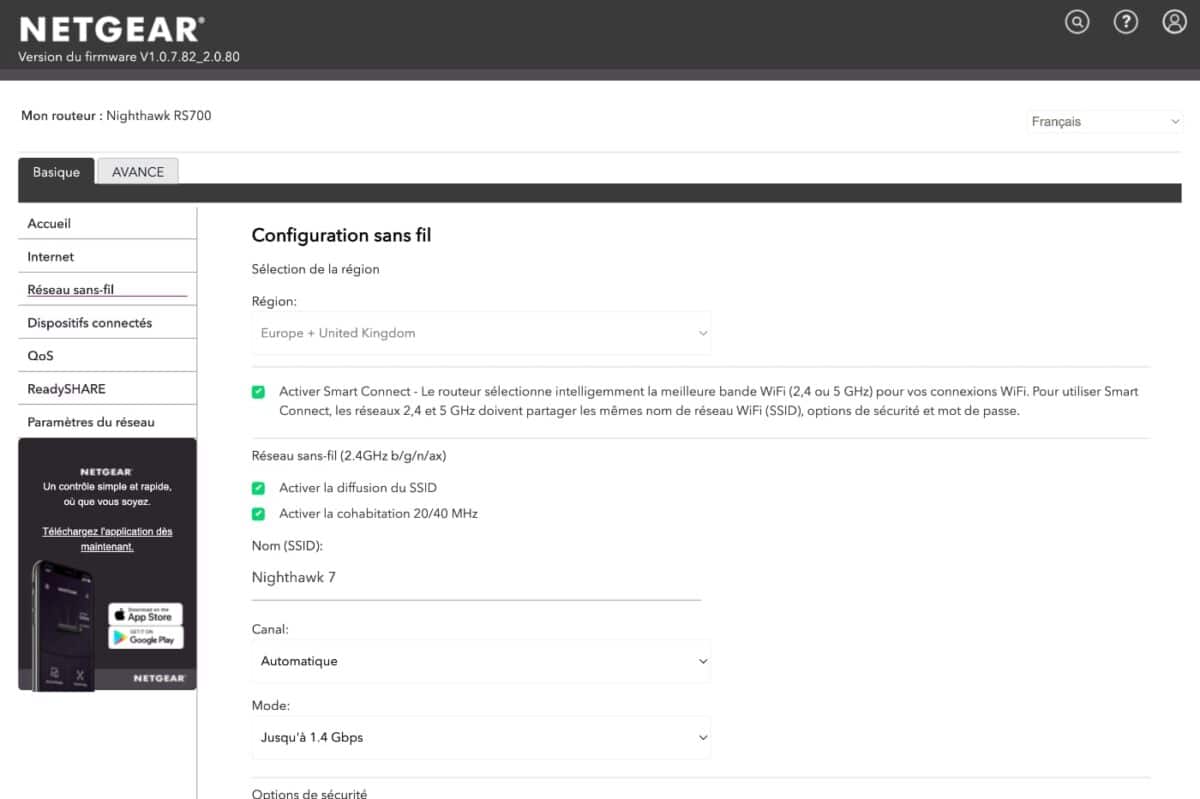Tap the App Store download badge
The image size is (1200, 799).
tap(146, 614)
